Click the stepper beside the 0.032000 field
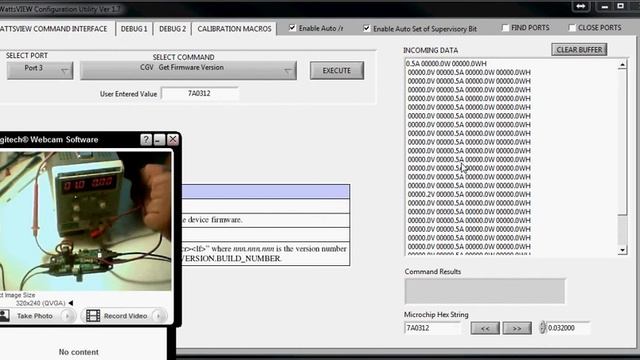Screen dimensions: 640x360 click(x=542, y=328)
